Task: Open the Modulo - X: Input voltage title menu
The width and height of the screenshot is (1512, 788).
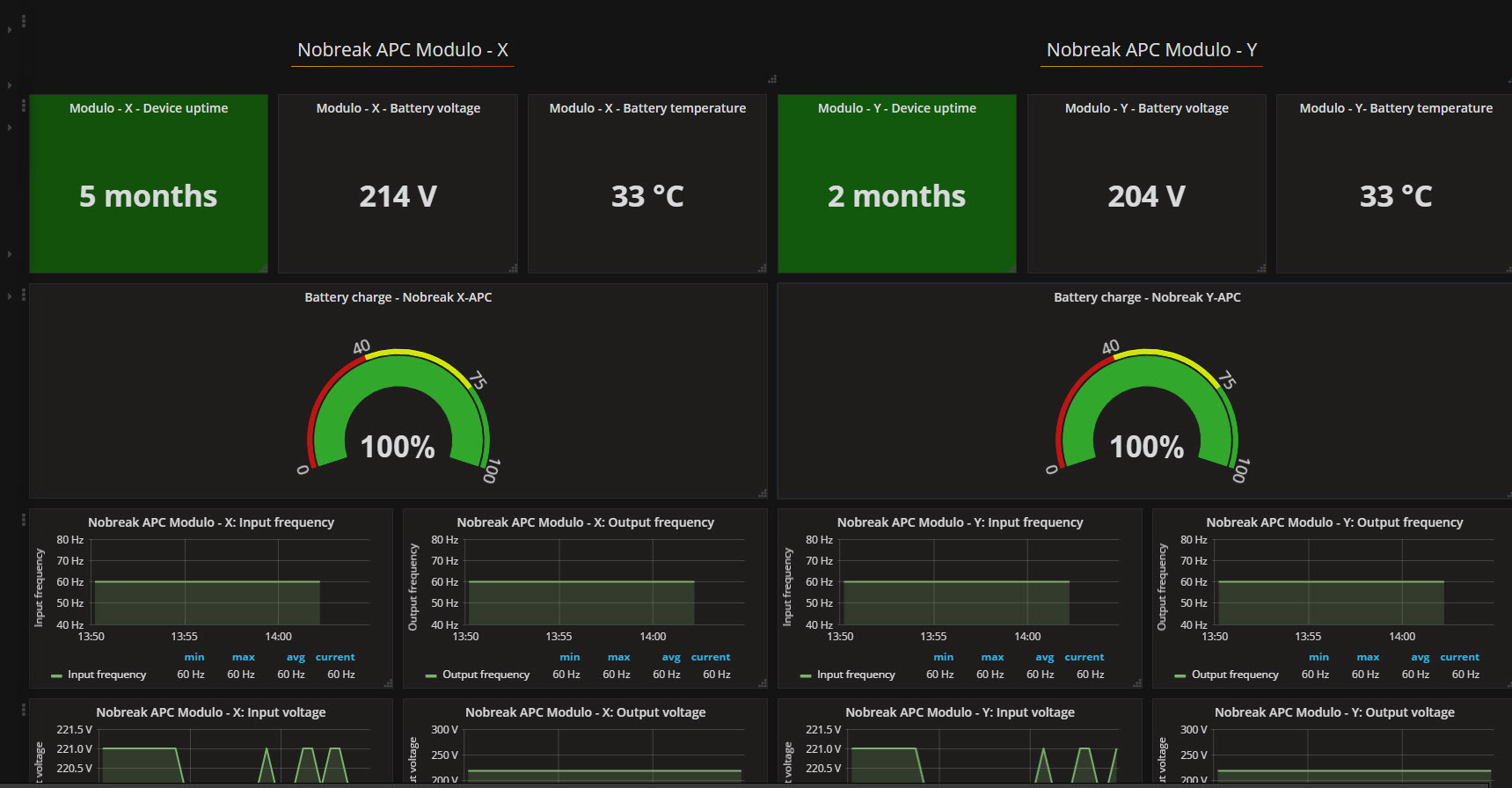Action: (x=211, y=712)
